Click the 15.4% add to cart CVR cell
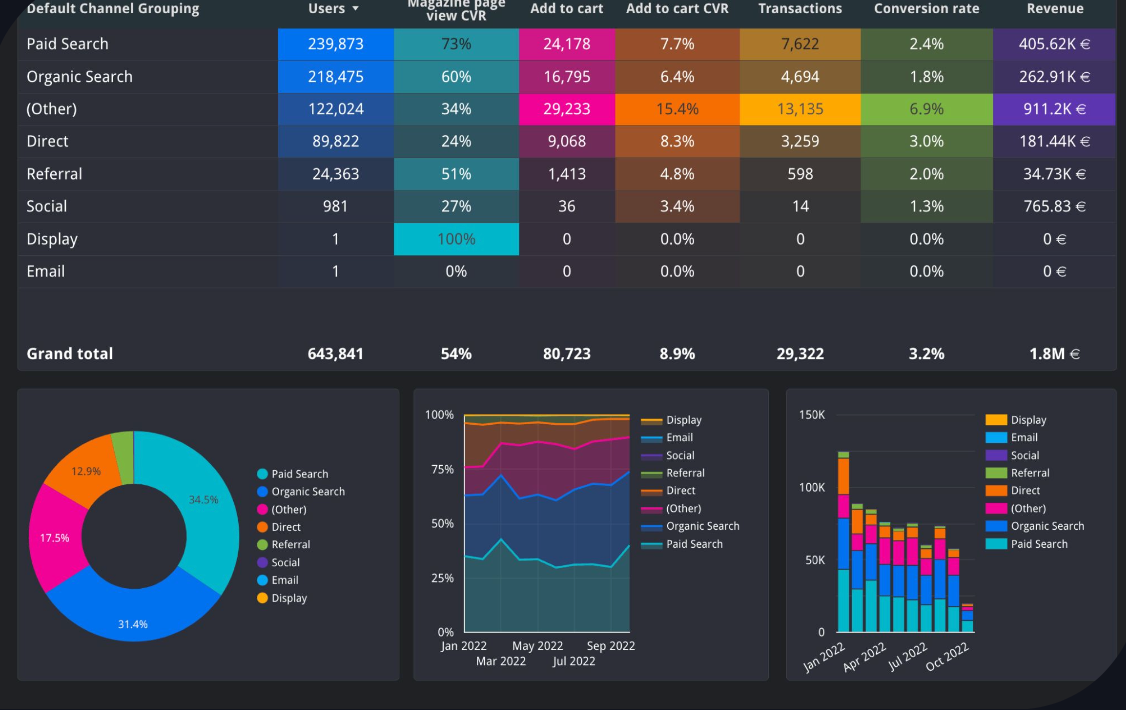This screenshot has width=1126, height=710. tap(677, 109)
